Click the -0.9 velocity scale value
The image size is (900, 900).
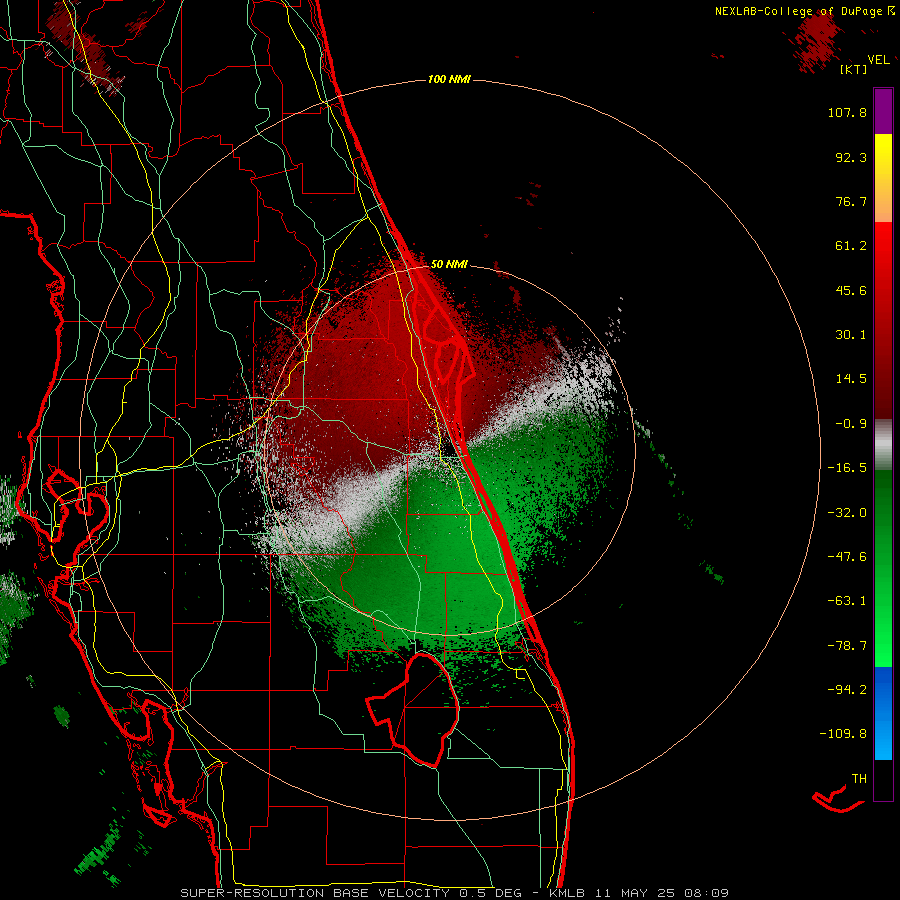point(851,424)
